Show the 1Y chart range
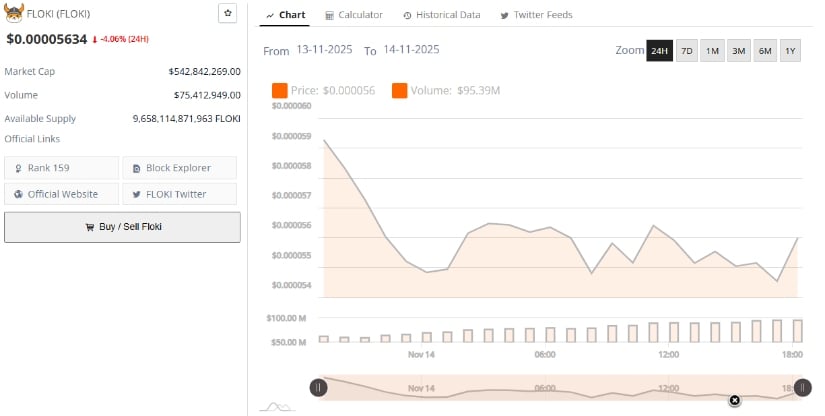The width and height of the screenshot is (825, 416). pos(790,50)
